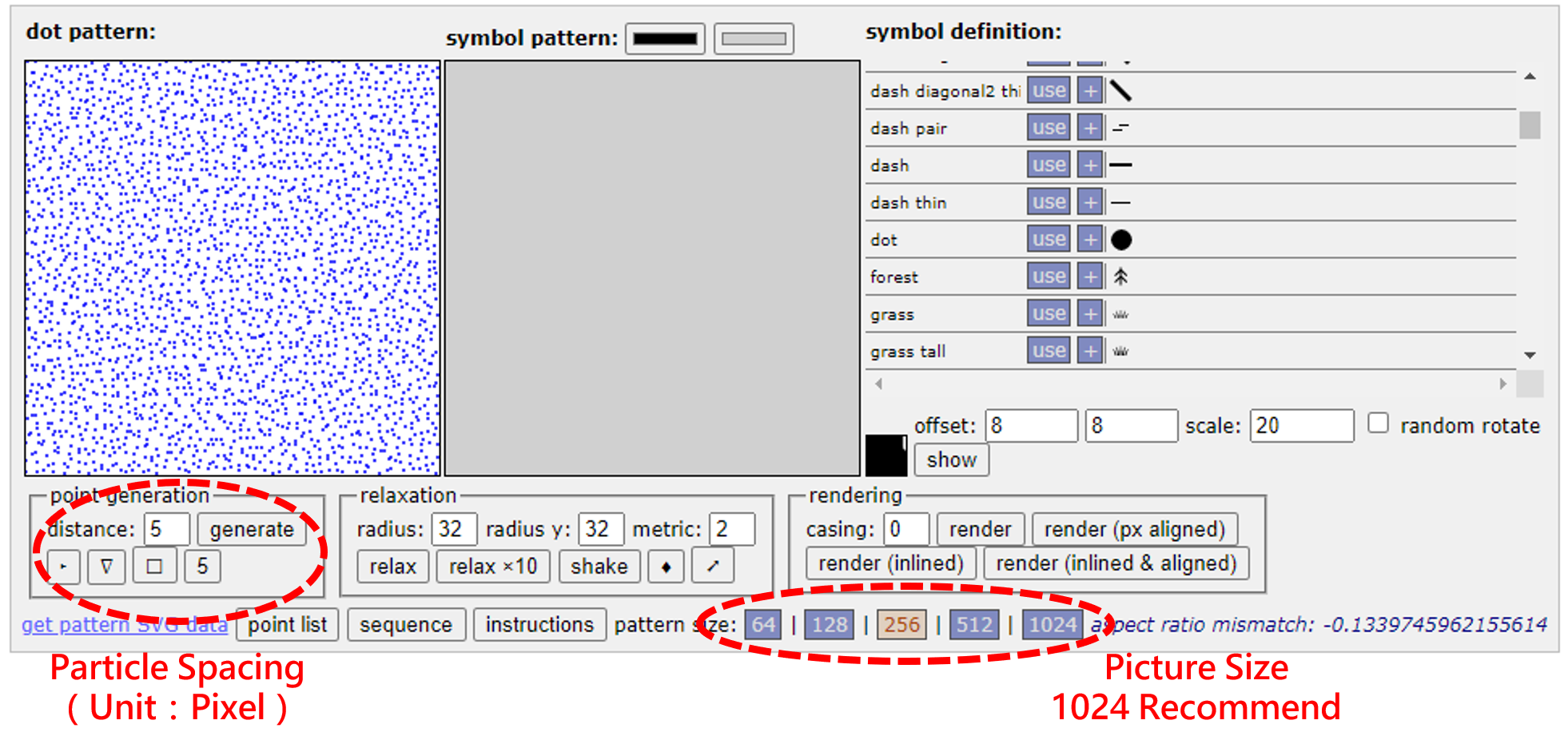Click the nabla (∇) point generation button
Image resolution: width=1568 pixels, height=748 pixels.
[x=106, y=567]
